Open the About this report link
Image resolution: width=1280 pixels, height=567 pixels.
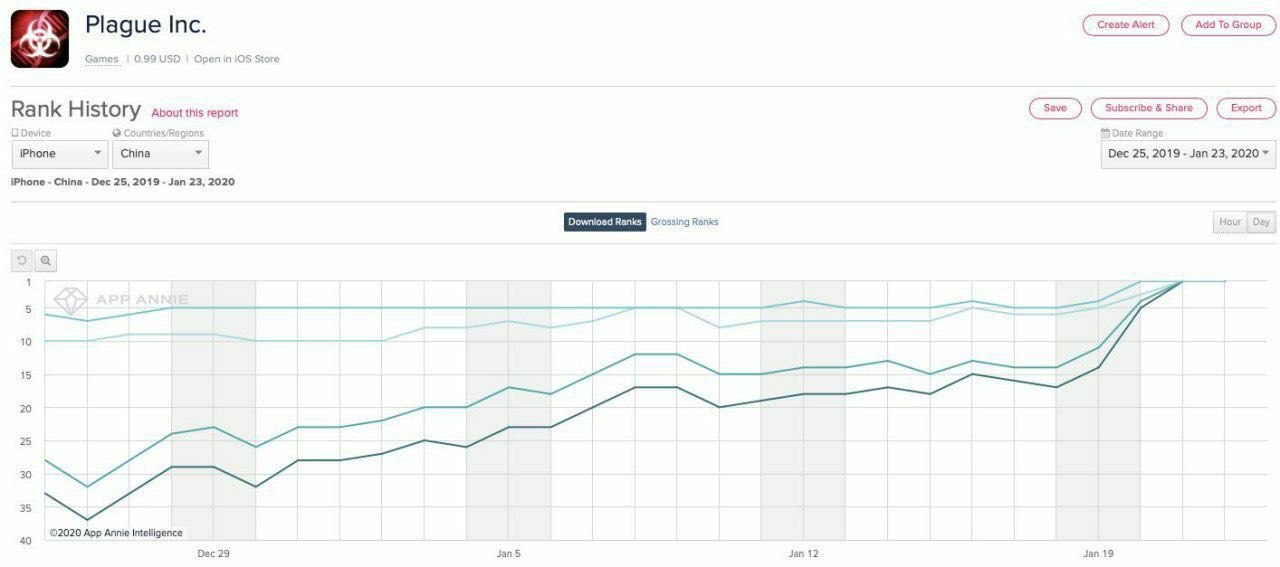coord(195,113)
